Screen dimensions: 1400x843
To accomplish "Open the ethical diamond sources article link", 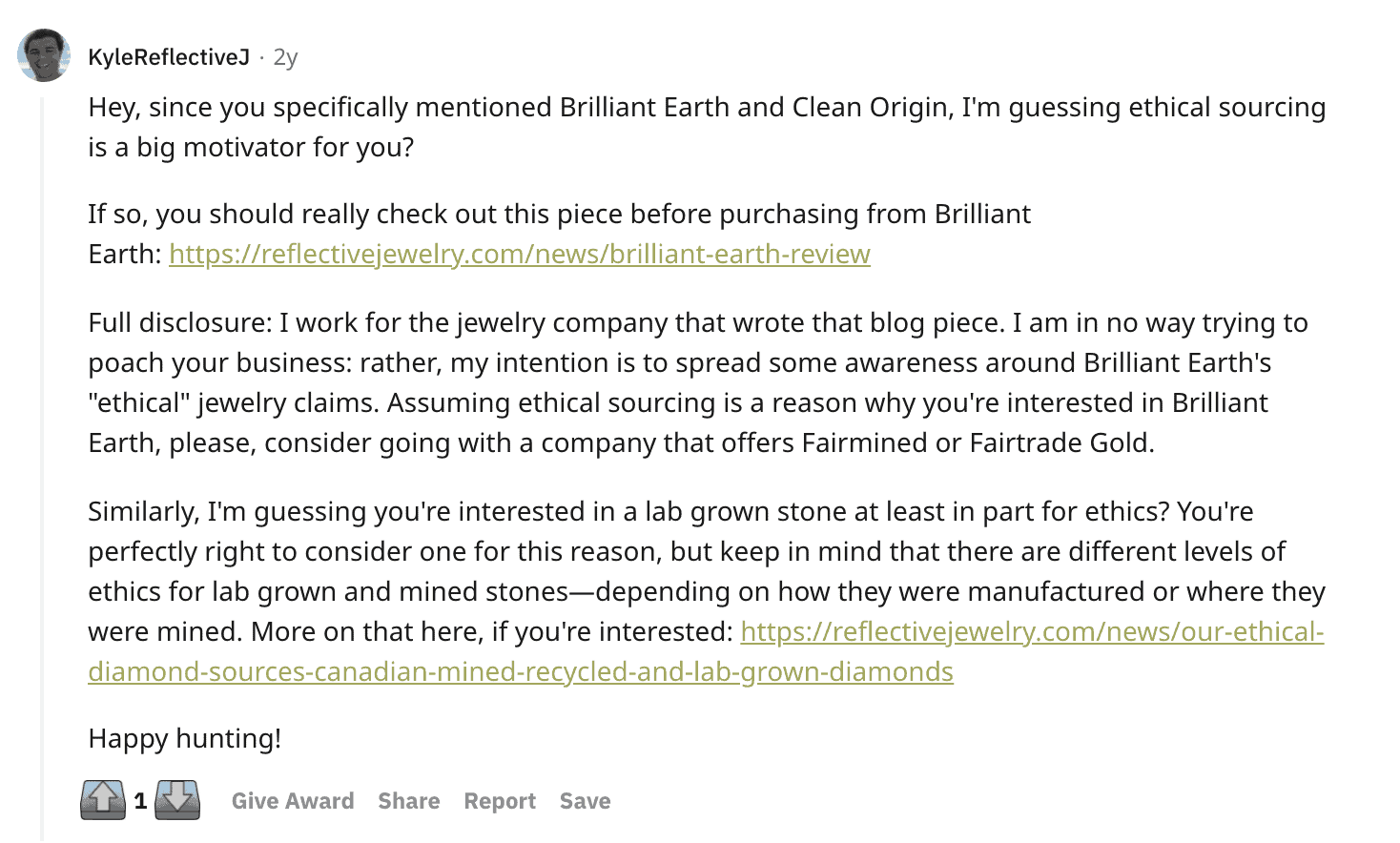I will [x=1034, y=631].
